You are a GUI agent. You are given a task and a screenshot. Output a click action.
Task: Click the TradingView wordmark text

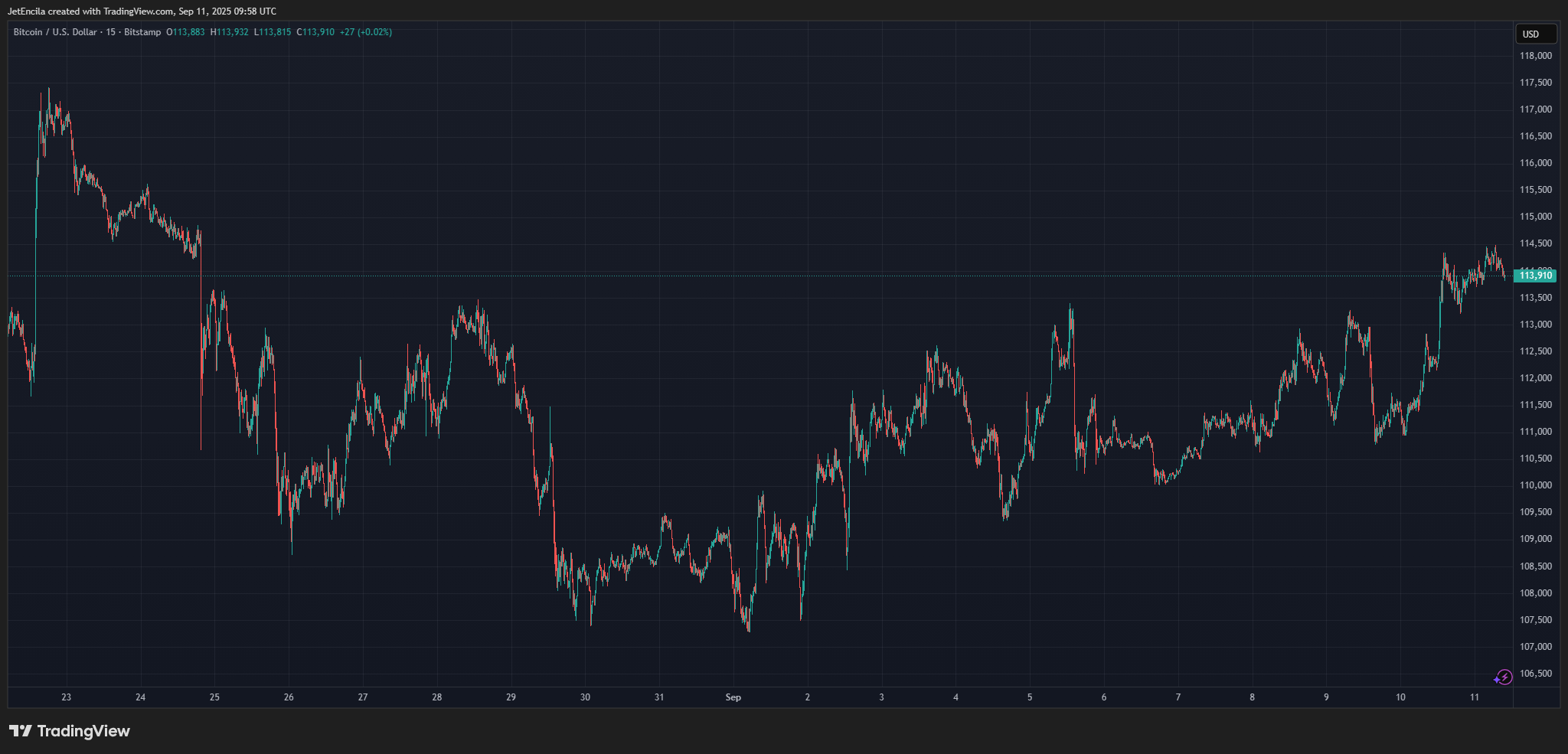click(x=83, y=731)
